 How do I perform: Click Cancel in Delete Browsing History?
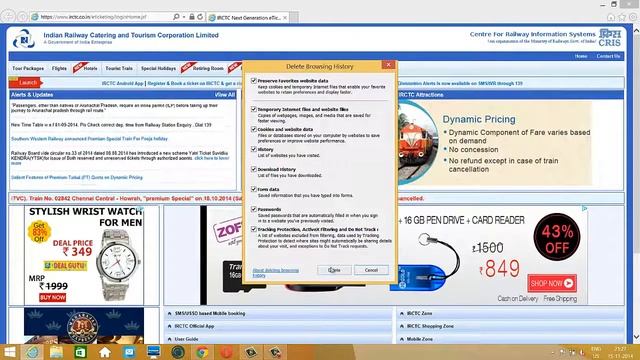[x=371, y=270]
